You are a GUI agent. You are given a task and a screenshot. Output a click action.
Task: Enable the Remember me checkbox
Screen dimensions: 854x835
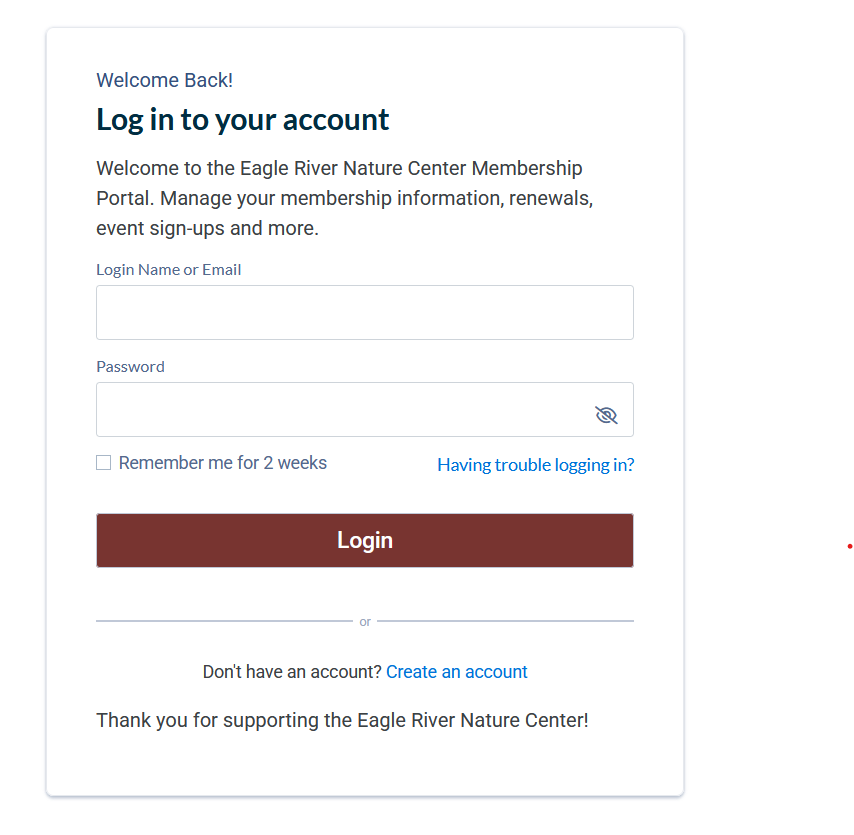pyautogui.click(x=103, y=462)
